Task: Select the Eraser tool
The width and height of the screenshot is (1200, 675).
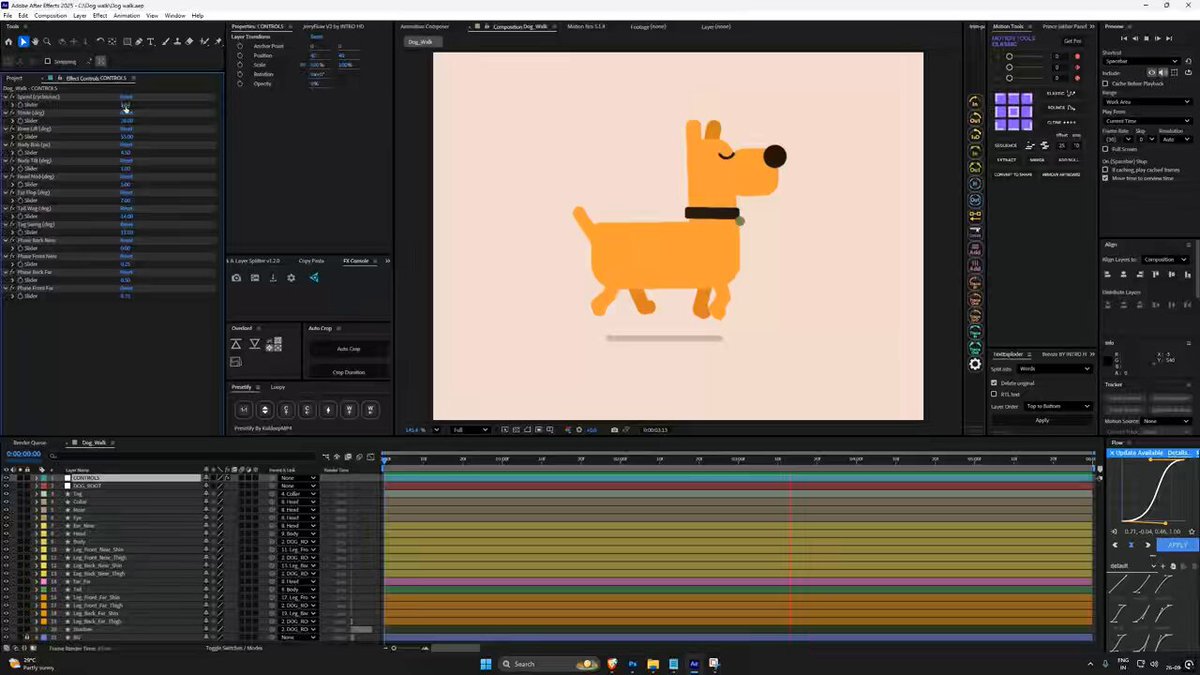Action: click(189, 42)
